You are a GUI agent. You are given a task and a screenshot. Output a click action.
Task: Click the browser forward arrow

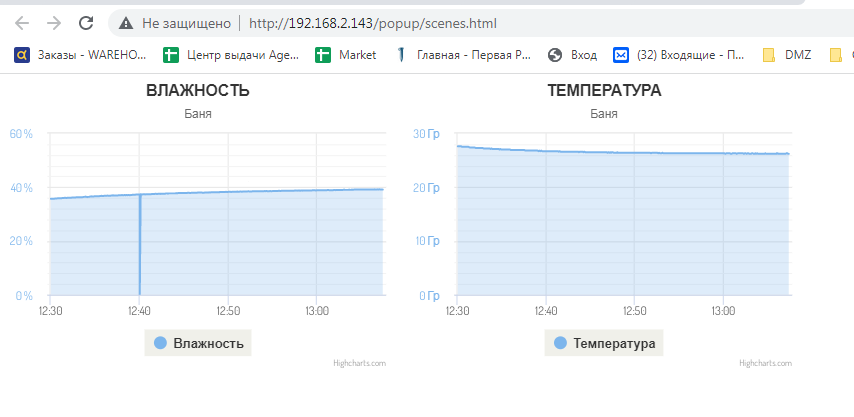point(54,23)
